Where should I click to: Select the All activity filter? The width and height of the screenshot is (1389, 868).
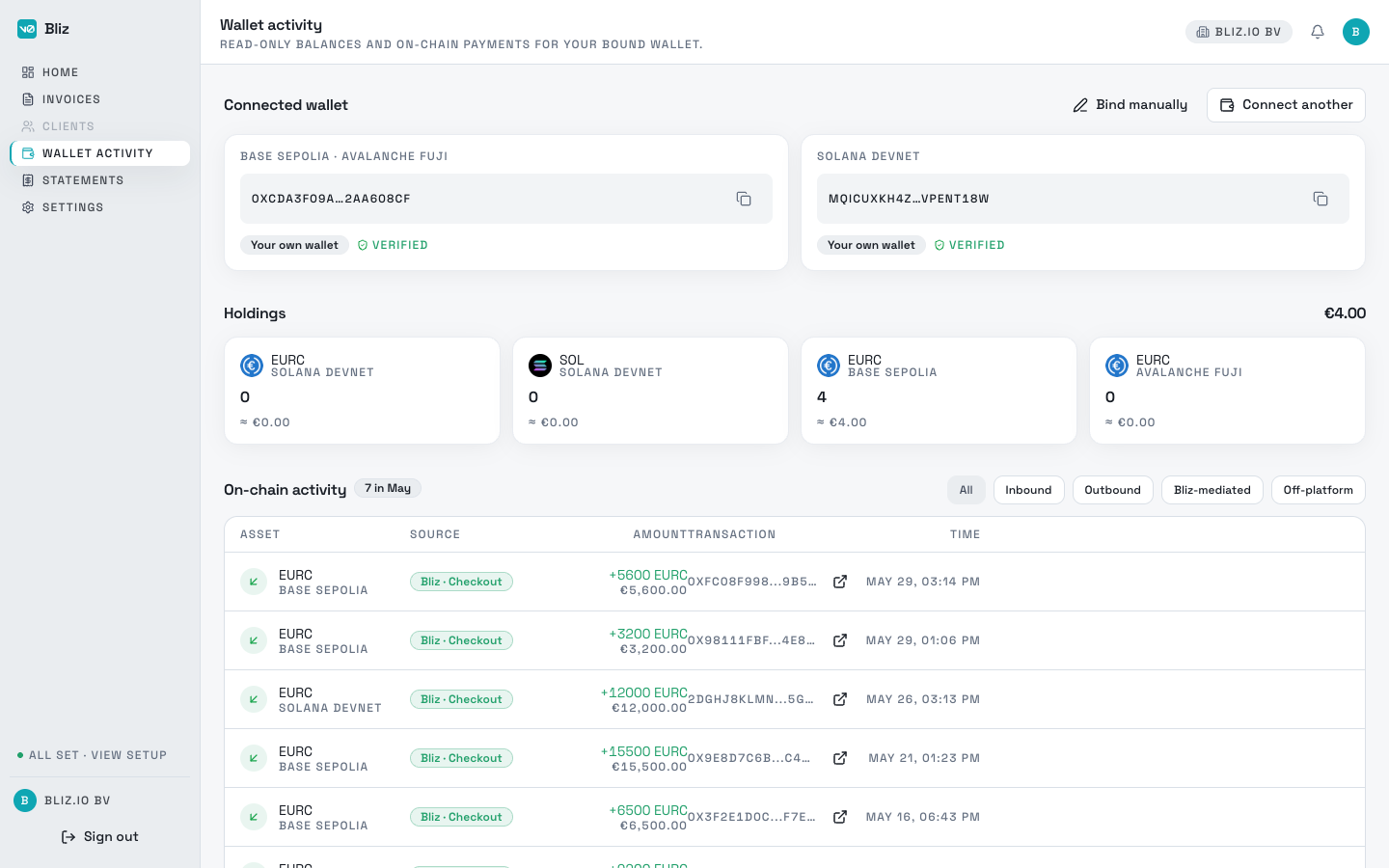[x=967, y=490]
